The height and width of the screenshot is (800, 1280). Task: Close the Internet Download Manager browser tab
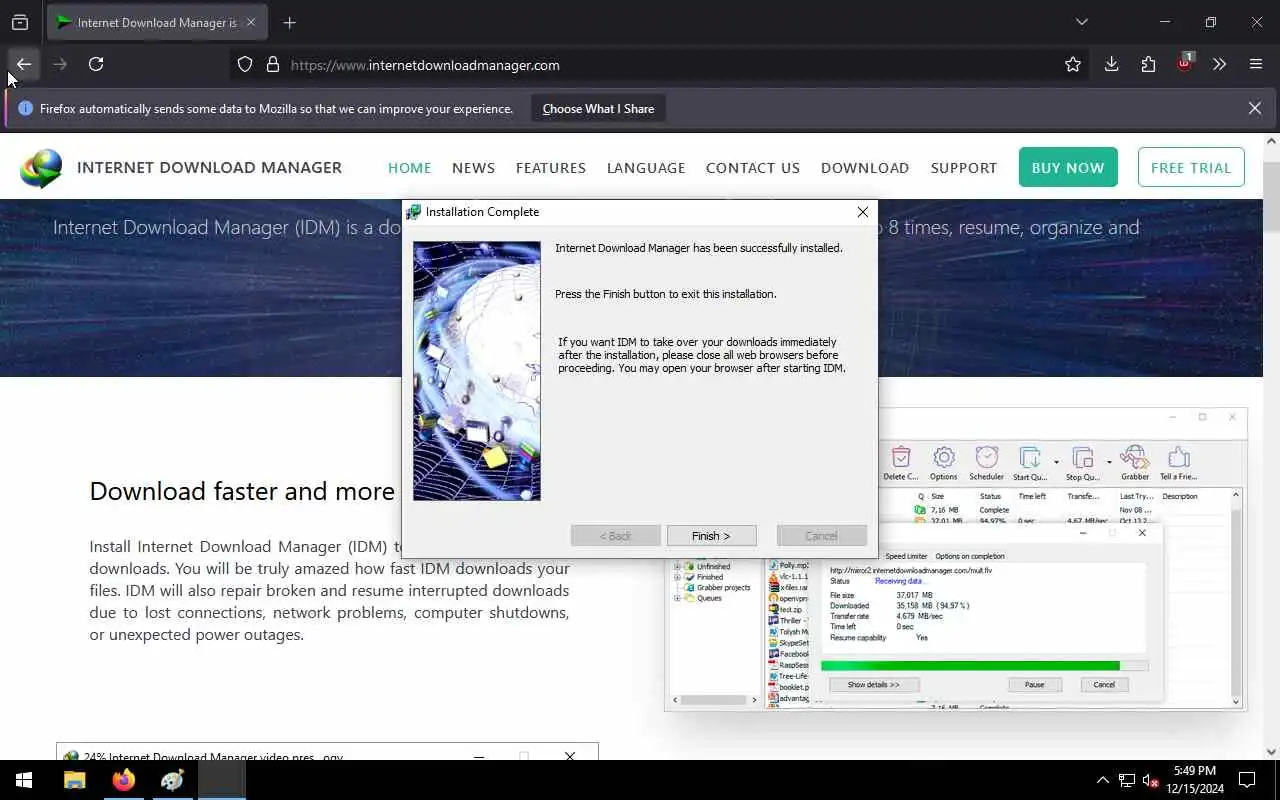coord(251,22)
